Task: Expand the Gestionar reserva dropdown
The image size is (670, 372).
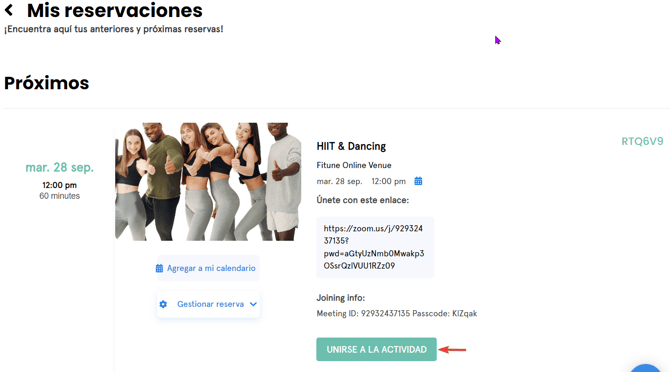Action: pyautogui.click(x=208, y=304)
